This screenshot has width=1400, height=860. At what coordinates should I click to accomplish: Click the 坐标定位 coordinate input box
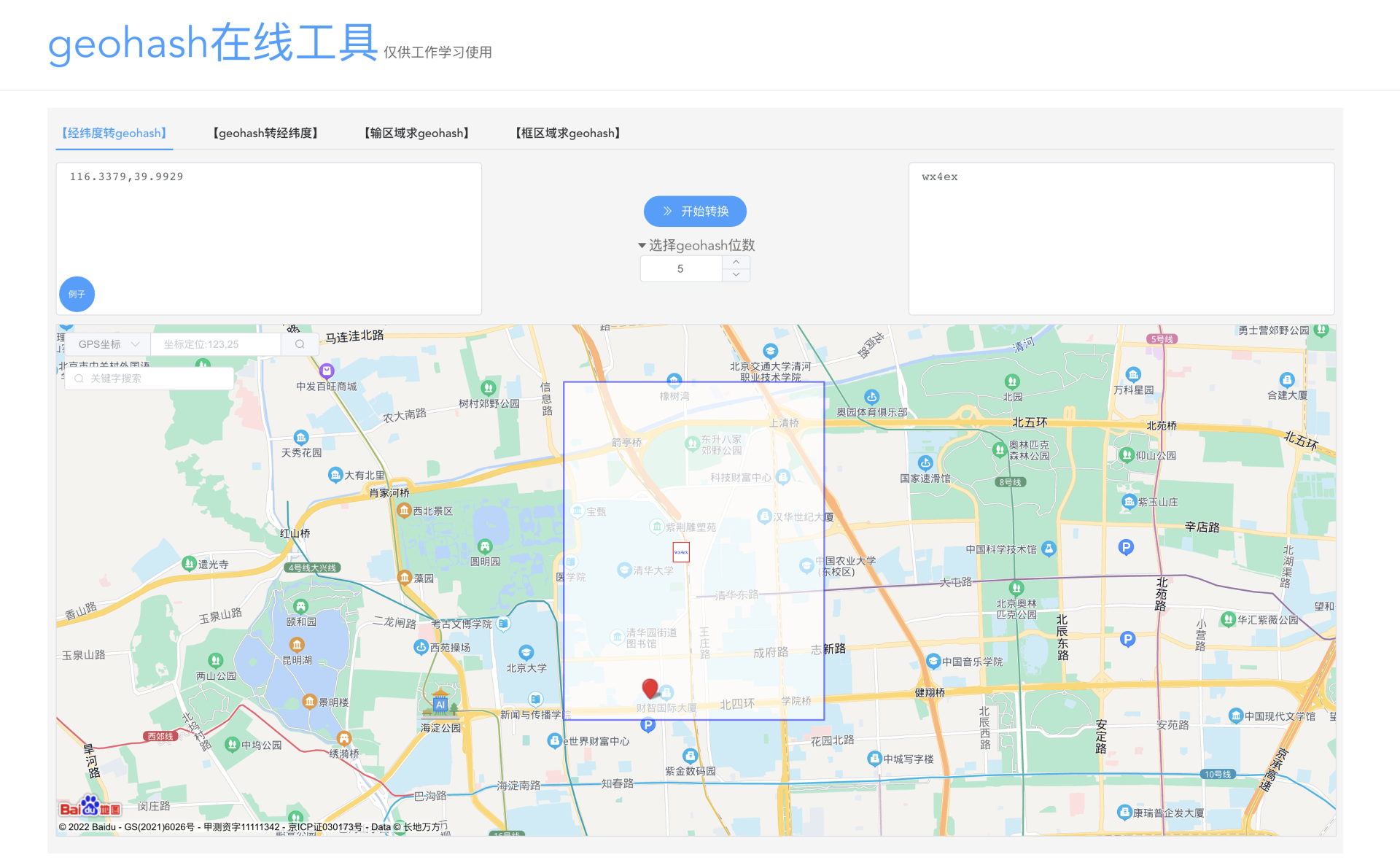click(x=215, y=344)
